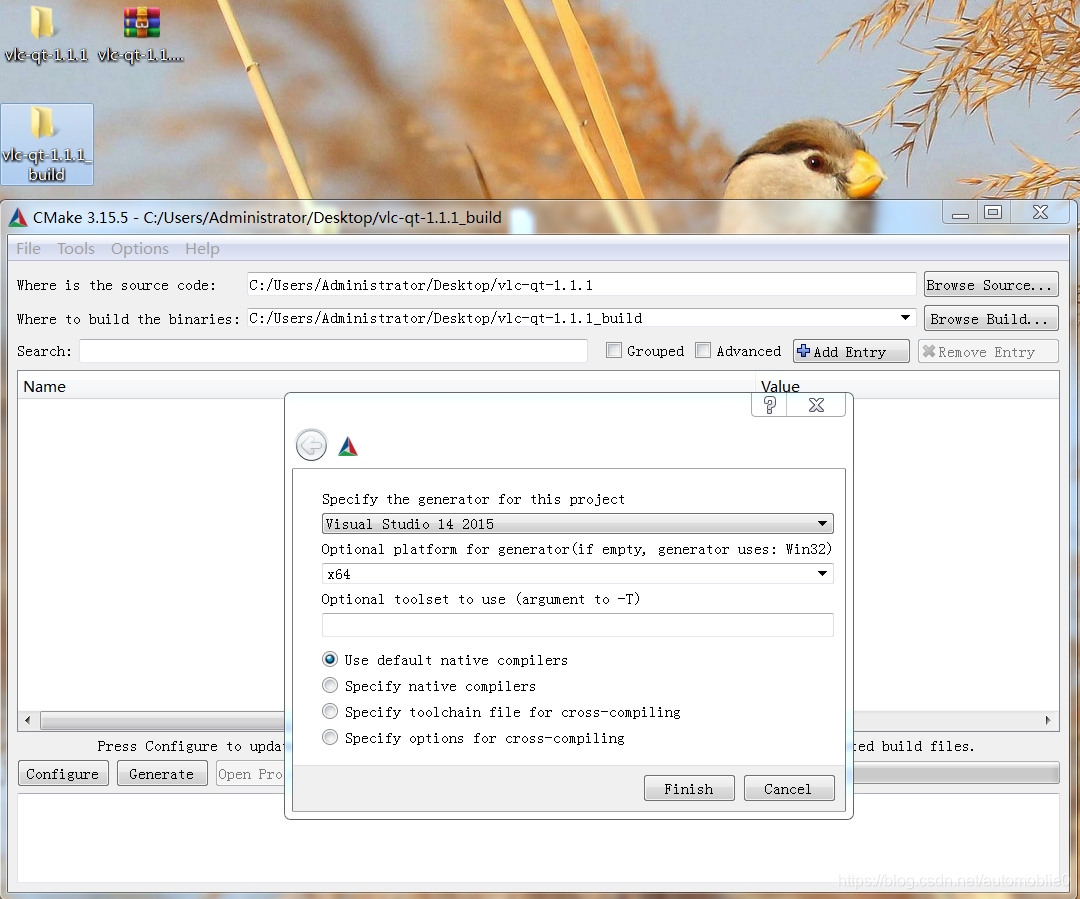The image size is (1080, 899).
Task: Close the generator dialog with X
Action: click(816, 405)
